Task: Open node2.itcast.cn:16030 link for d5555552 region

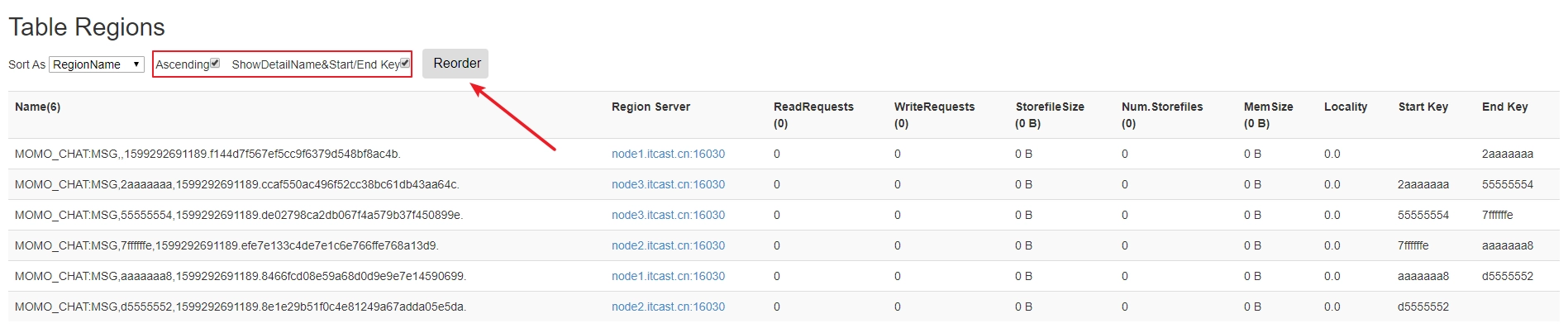Action: (x=668, y=307)
